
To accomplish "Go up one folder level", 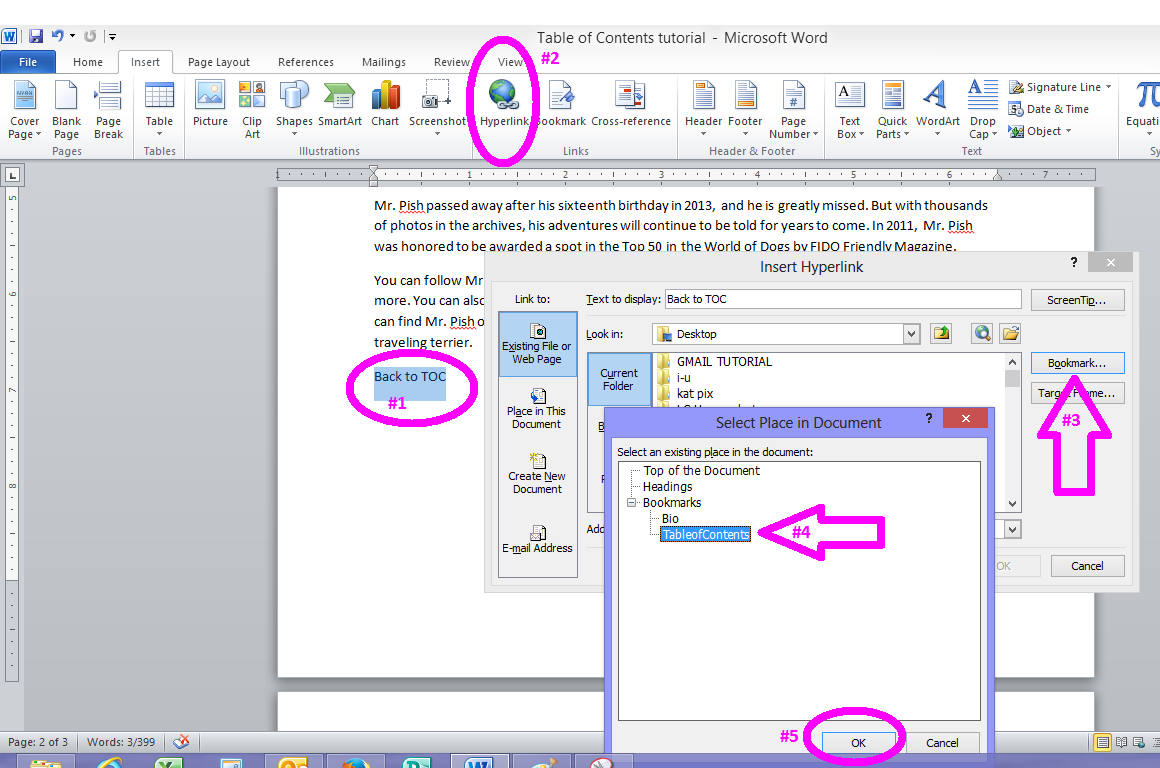I will pyautogui.click(x=941, y=334).
